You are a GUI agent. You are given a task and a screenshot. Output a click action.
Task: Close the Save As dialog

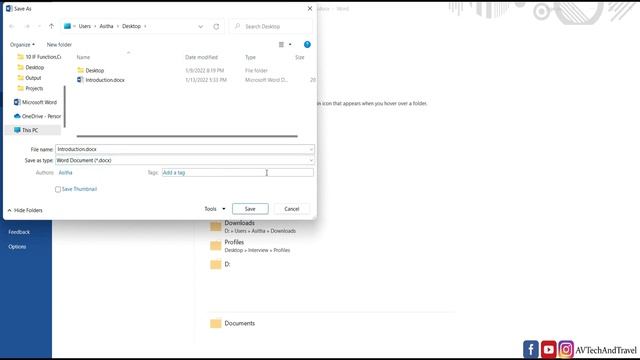tap(310, 9)
